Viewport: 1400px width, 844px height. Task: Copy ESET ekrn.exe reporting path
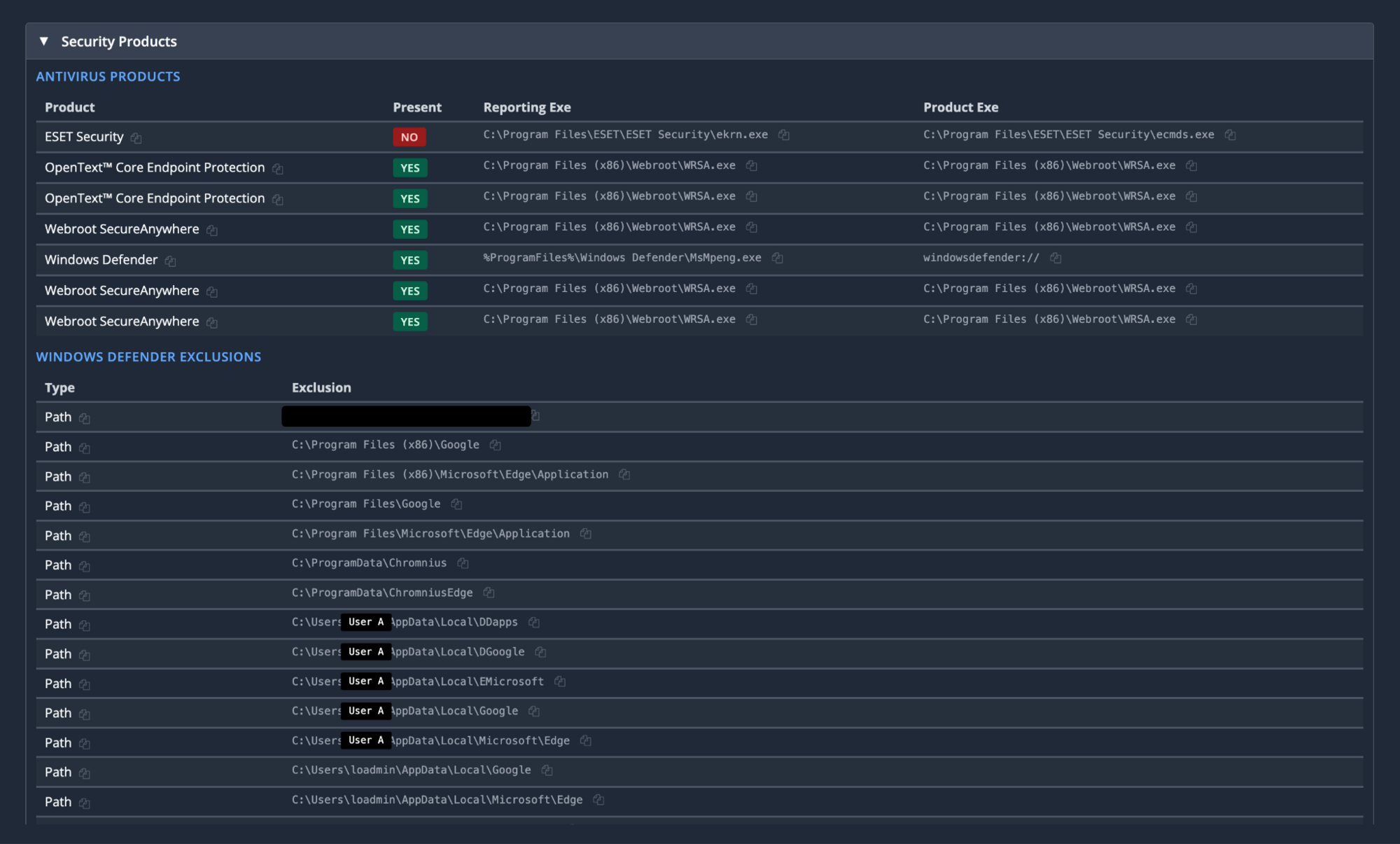click(x=783, y=134)
